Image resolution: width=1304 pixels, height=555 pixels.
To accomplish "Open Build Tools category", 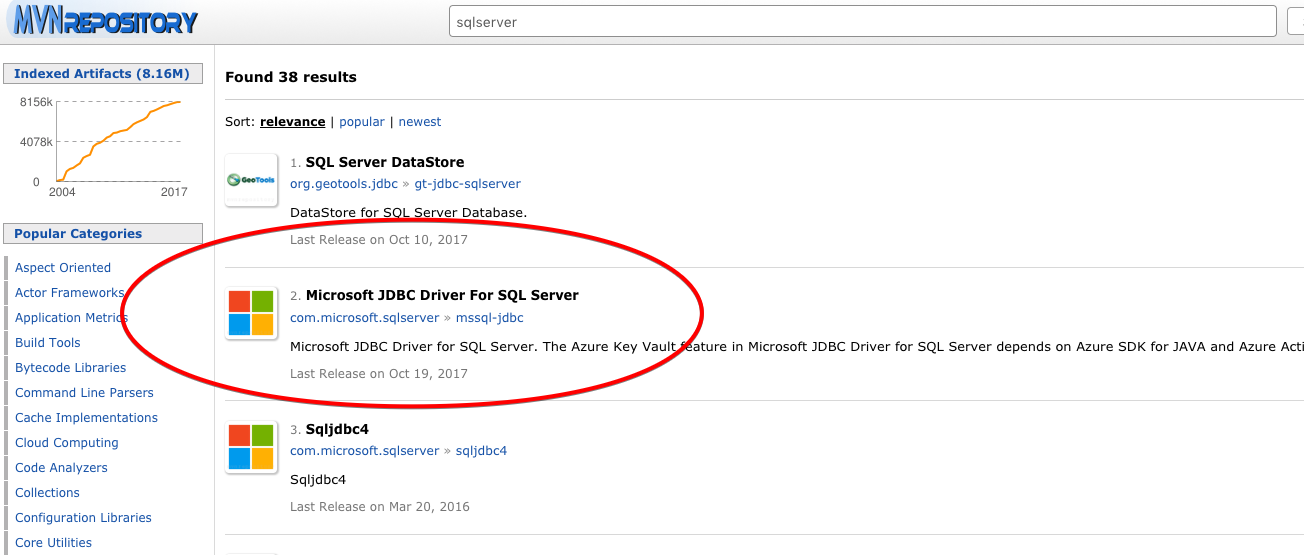I will pos(48,343).
